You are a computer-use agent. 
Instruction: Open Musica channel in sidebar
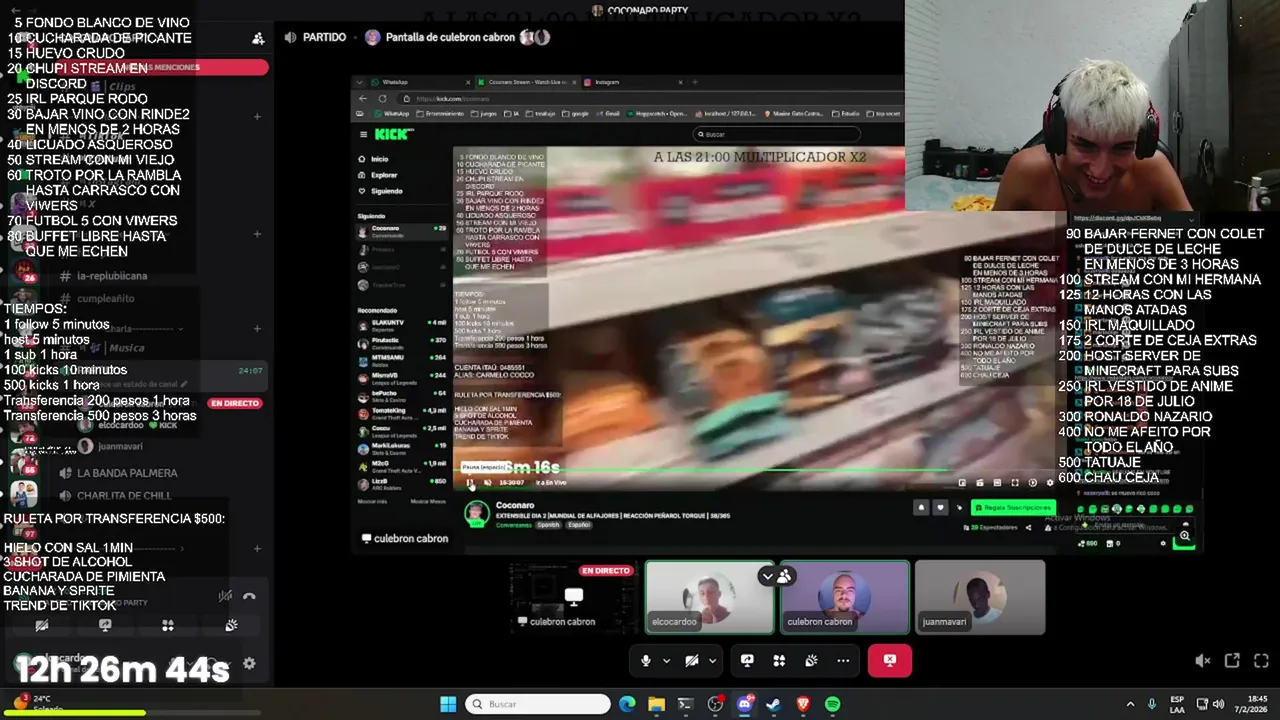(x=126, y=348)
